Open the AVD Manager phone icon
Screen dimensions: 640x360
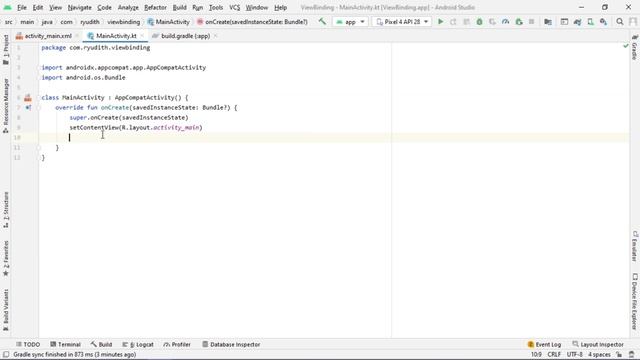pos(590,22)
